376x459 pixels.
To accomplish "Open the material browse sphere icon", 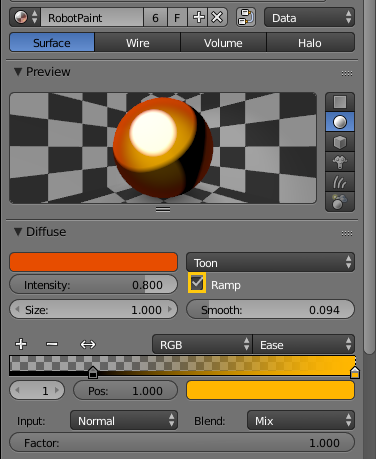I will click(25, 17).
